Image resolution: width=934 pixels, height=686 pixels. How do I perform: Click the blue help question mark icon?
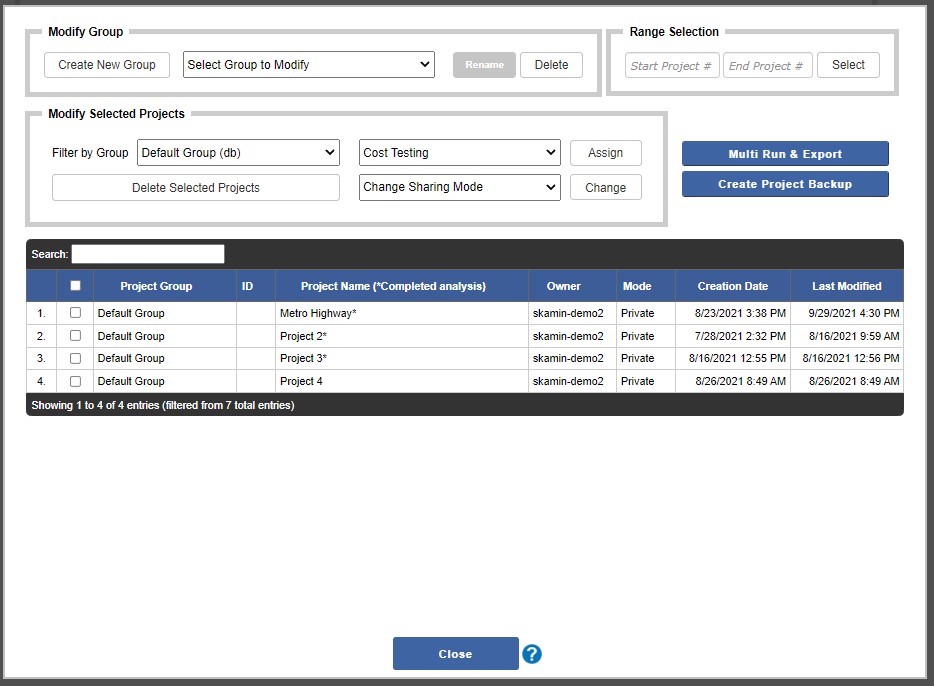(x=532, y=654)
